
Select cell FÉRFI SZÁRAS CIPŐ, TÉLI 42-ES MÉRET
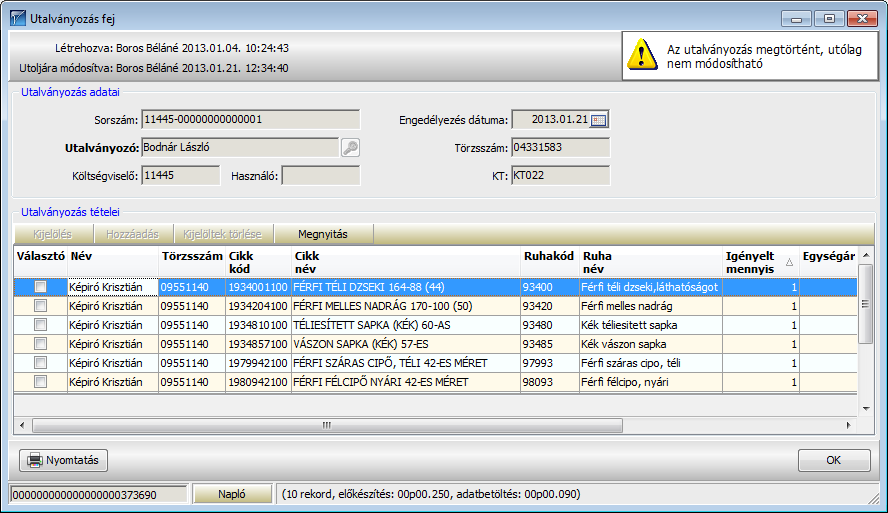405,363
